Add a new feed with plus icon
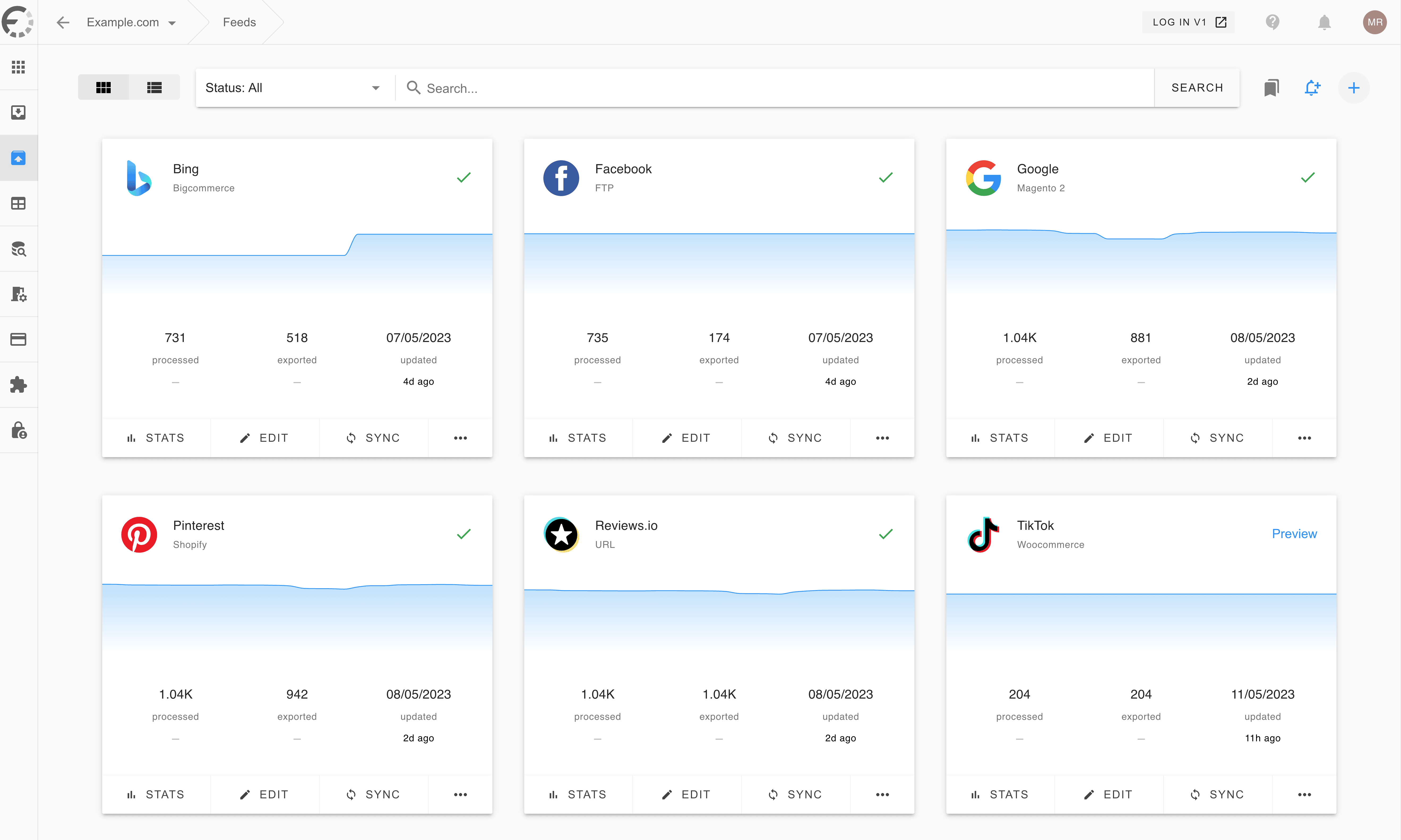1401x840 pixels. click(1353, 88)
